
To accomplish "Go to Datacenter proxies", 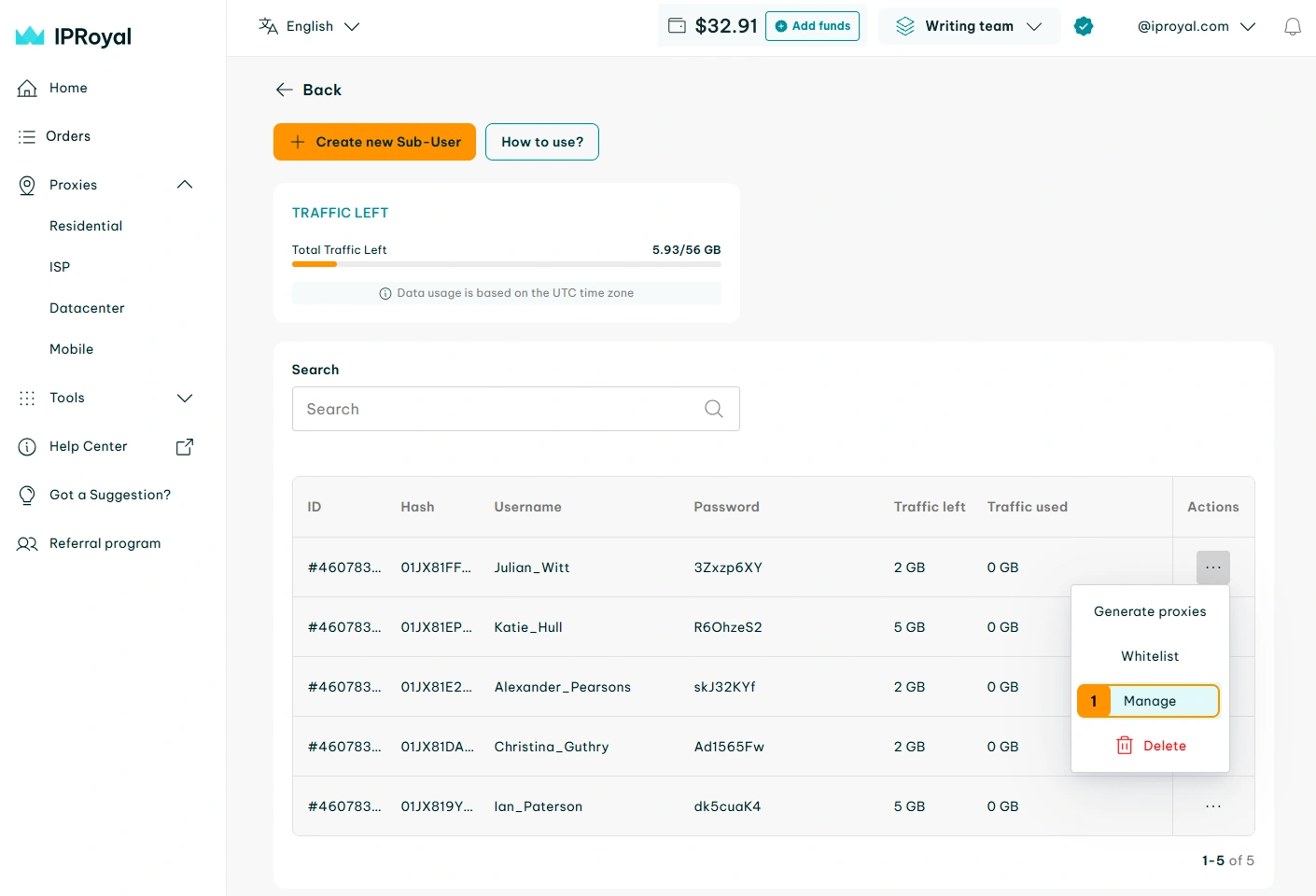I will pos(87,308).
